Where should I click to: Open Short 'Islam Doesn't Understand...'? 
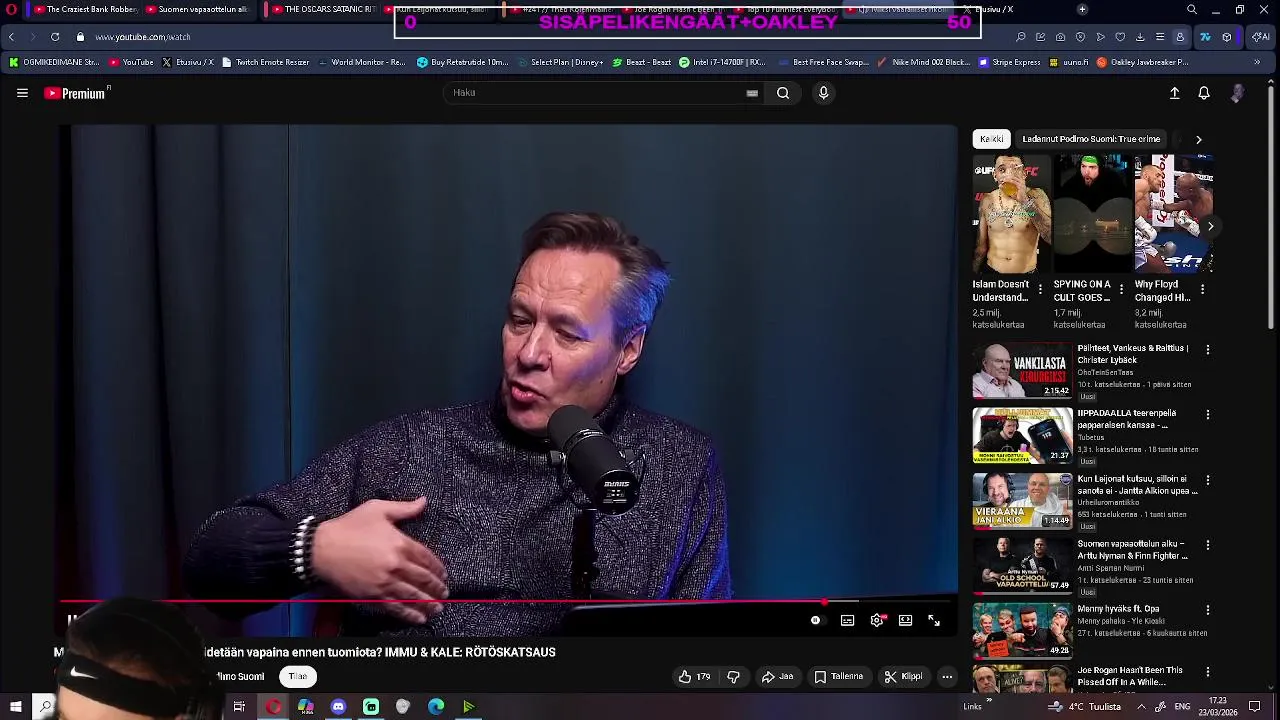1011,214
